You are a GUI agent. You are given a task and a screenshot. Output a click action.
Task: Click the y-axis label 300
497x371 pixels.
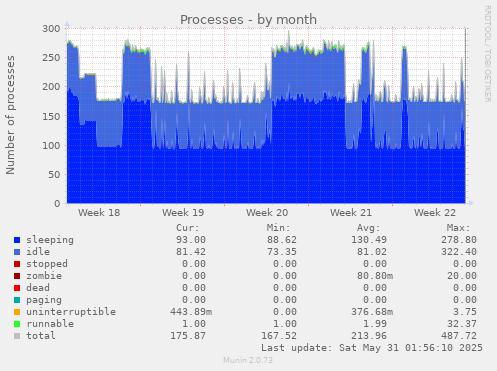pyautogui.click(x=51, y=29)
